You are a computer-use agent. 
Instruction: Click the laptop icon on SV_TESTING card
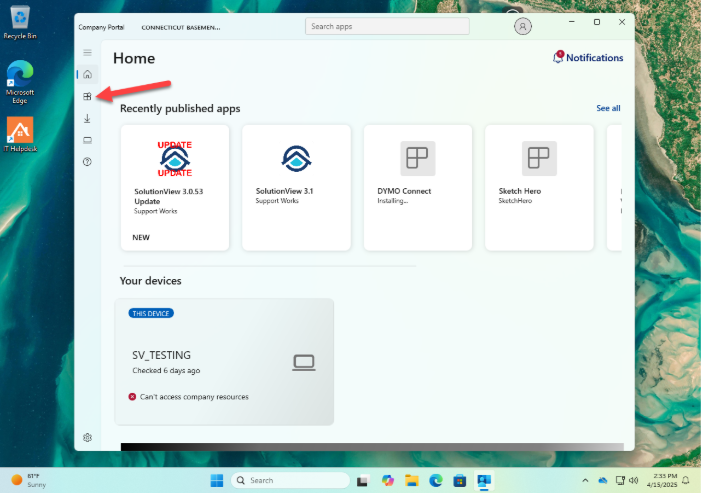[x=304, y=362]
